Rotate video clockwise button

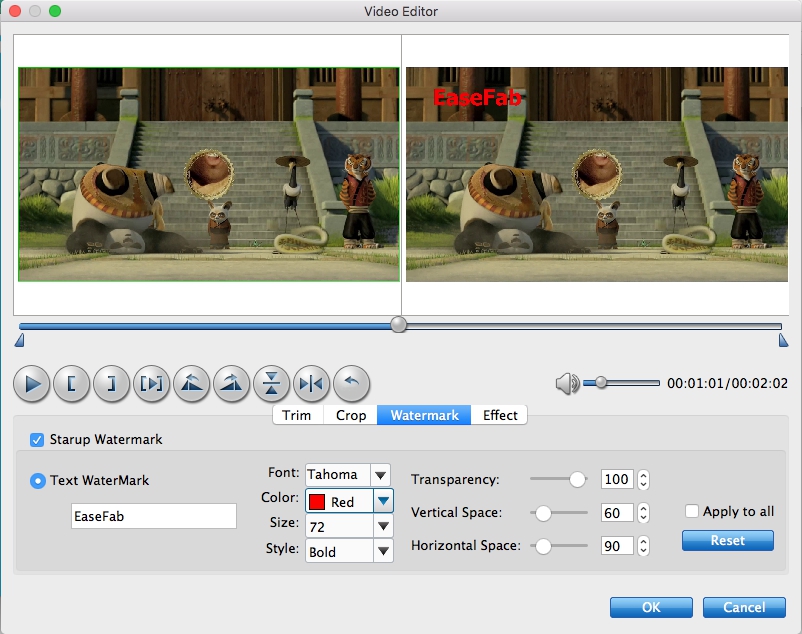[x=231, y=383]
